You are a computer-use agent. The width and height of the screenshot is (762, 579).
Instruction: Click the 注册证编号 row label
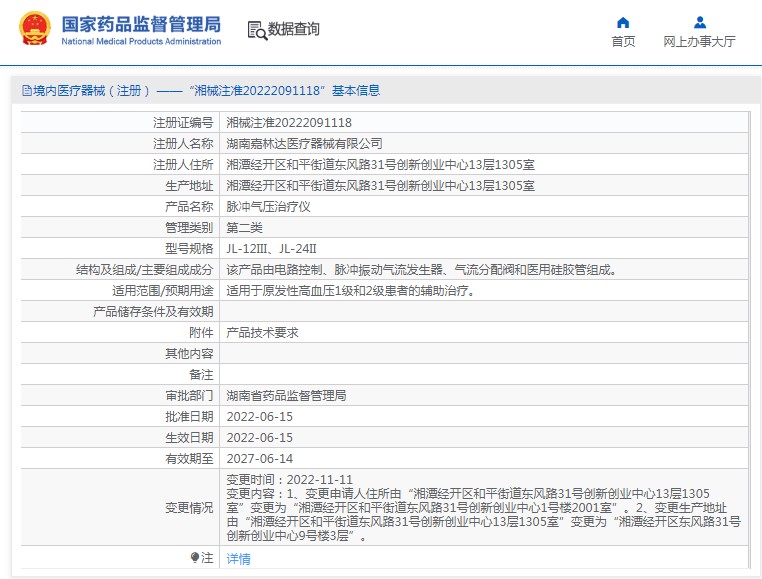tap(183, 123)
